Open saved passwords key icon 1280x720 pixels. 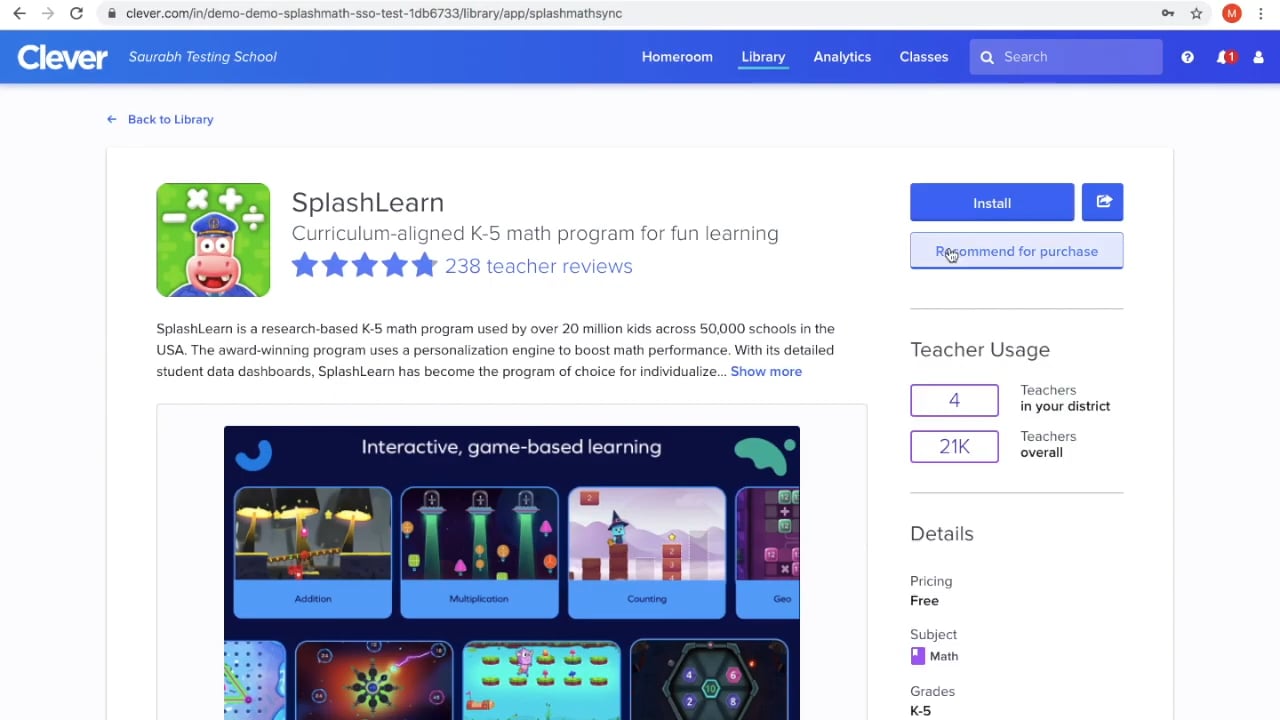pos(1167,13)
